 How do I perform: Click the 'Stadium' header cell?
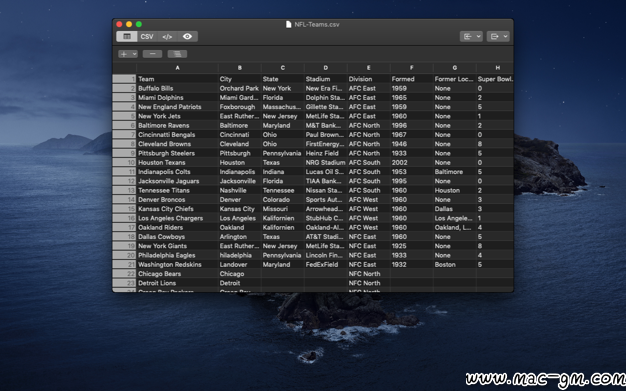(x=326, y=79)
